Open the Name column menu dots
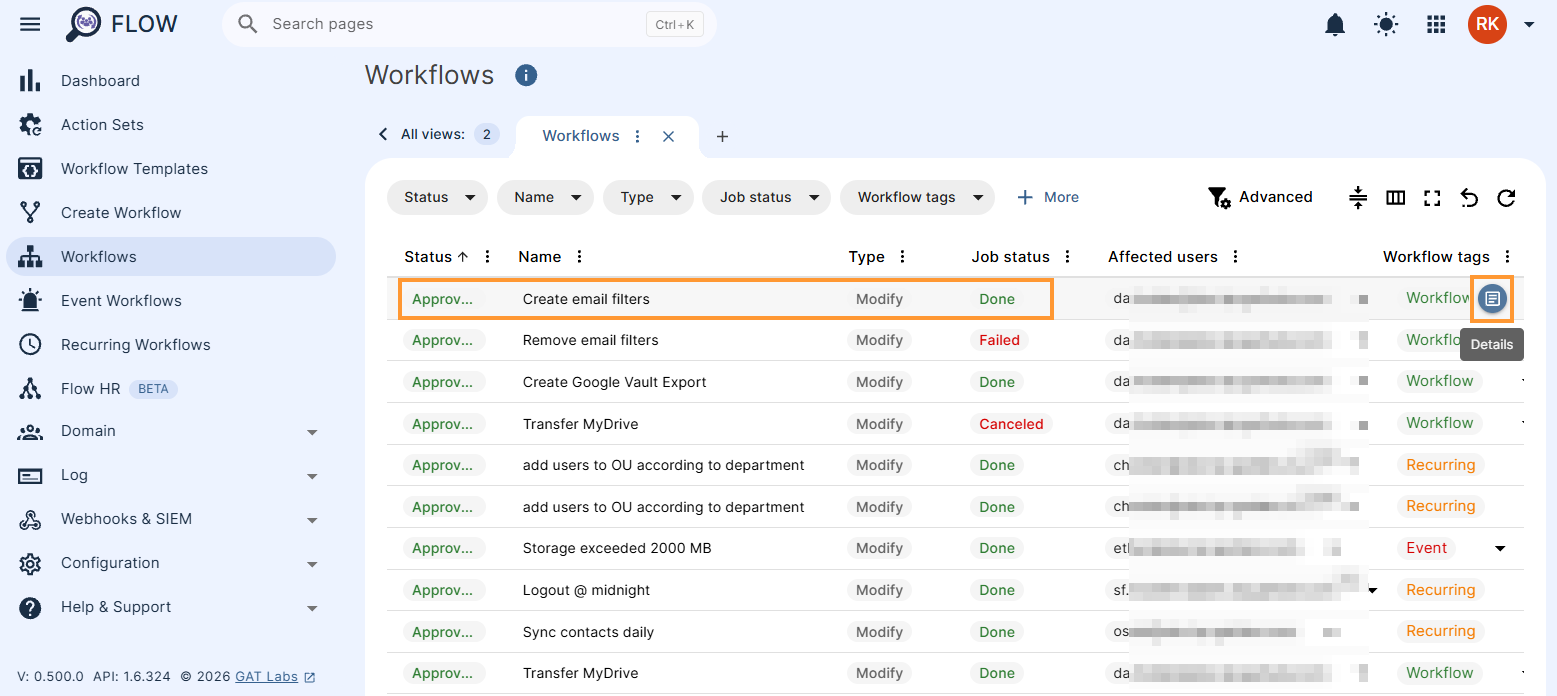1557x696 pixels. 579,257
